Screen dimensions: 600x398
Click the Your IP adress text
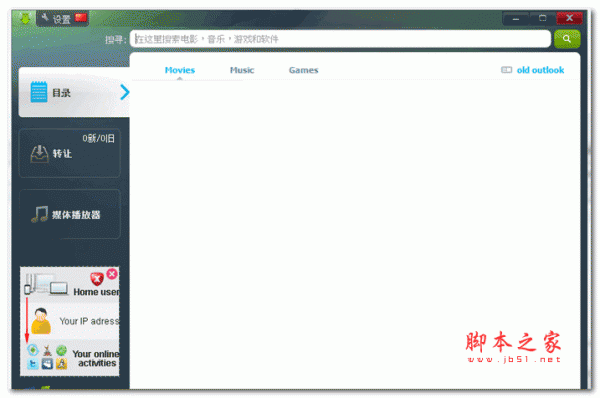(x=89, y=321)
